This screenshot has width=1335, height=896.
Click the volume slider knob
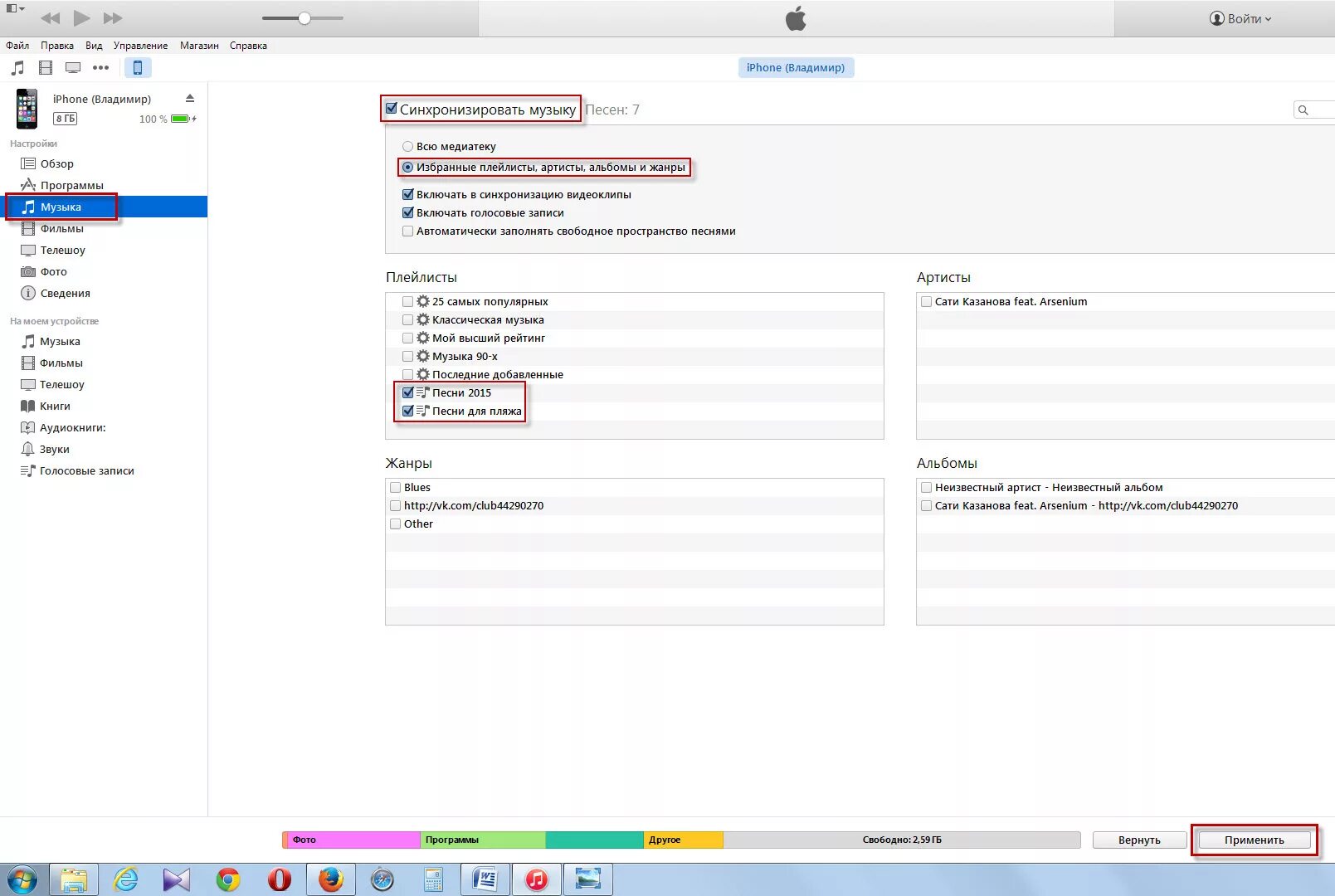(305, 18)
